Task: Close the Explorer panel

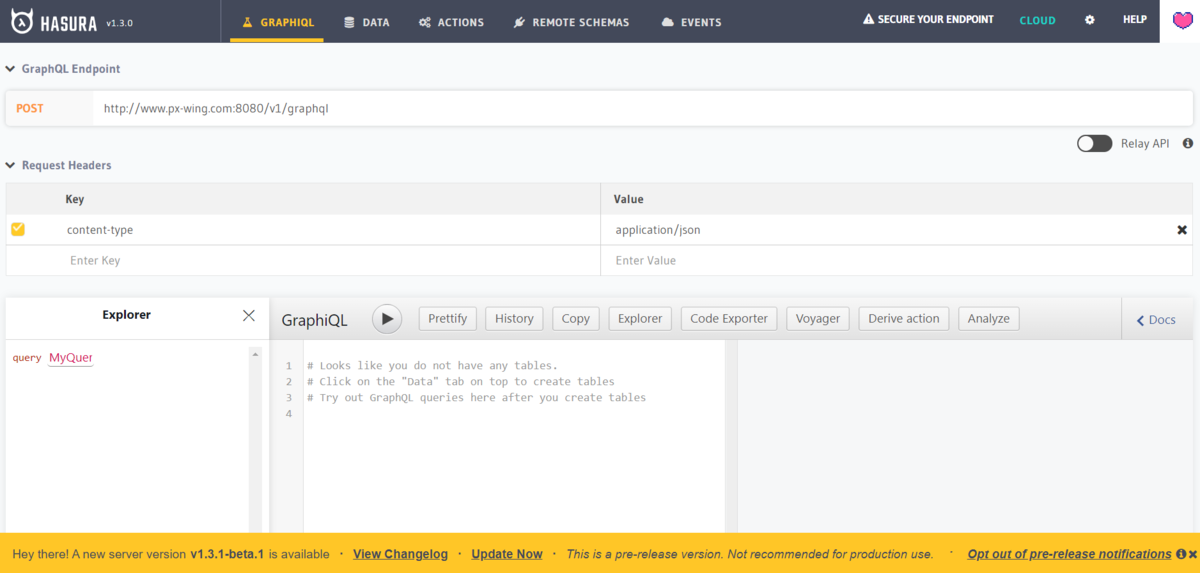Action: click(x=249, y=315)
